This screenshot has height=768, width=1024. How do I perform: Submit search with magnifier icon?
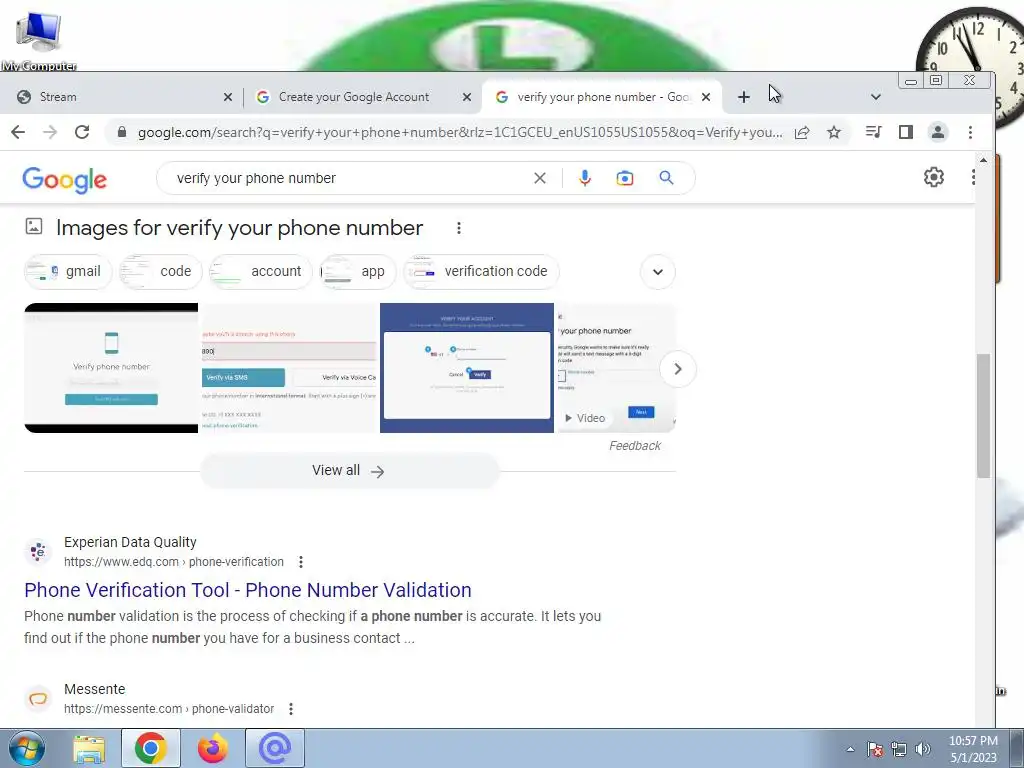[x=666, y=178]
